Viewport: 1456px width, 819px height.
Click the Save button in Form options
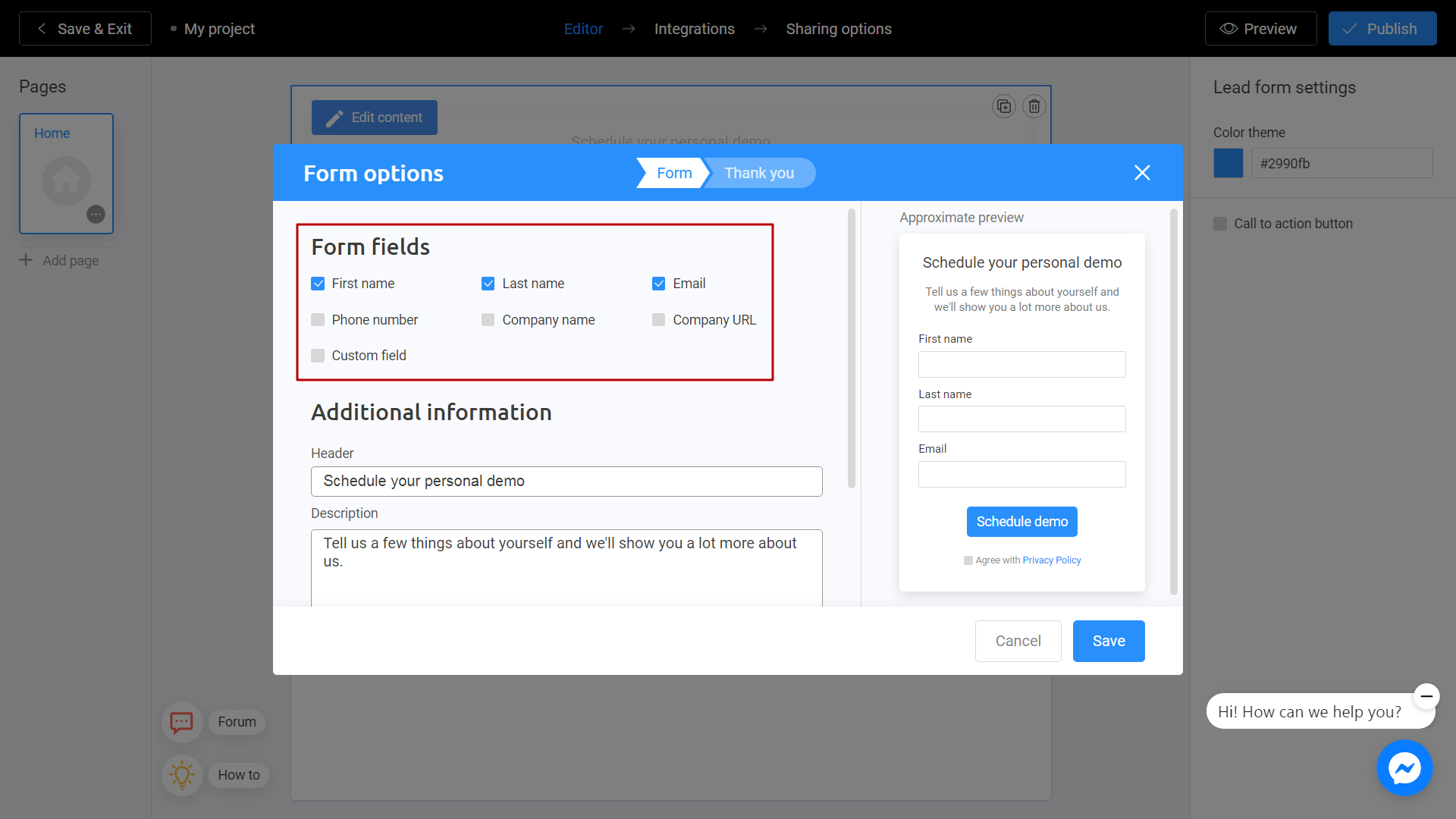click(1107, 641)
